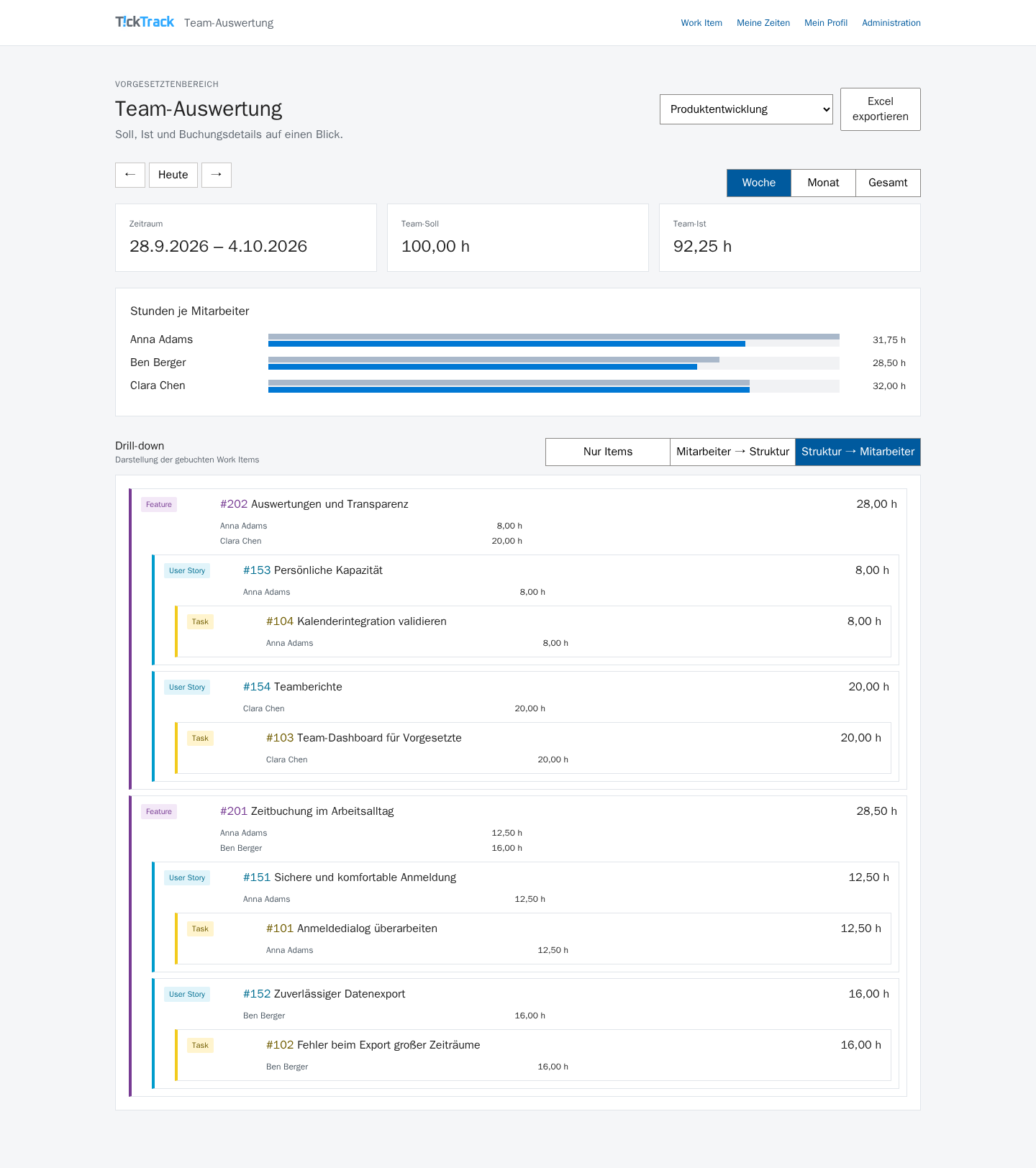The height and width of the screenshot is (1168, 1036).
Task: Click the Heute button
Action: click(x=173, y=175)
